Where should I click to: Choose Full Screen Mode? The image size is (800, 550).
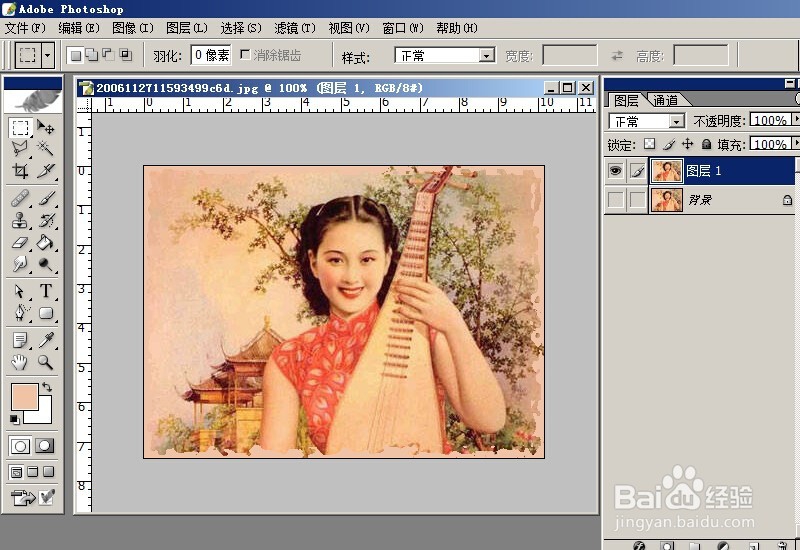[x=49, y=472]
